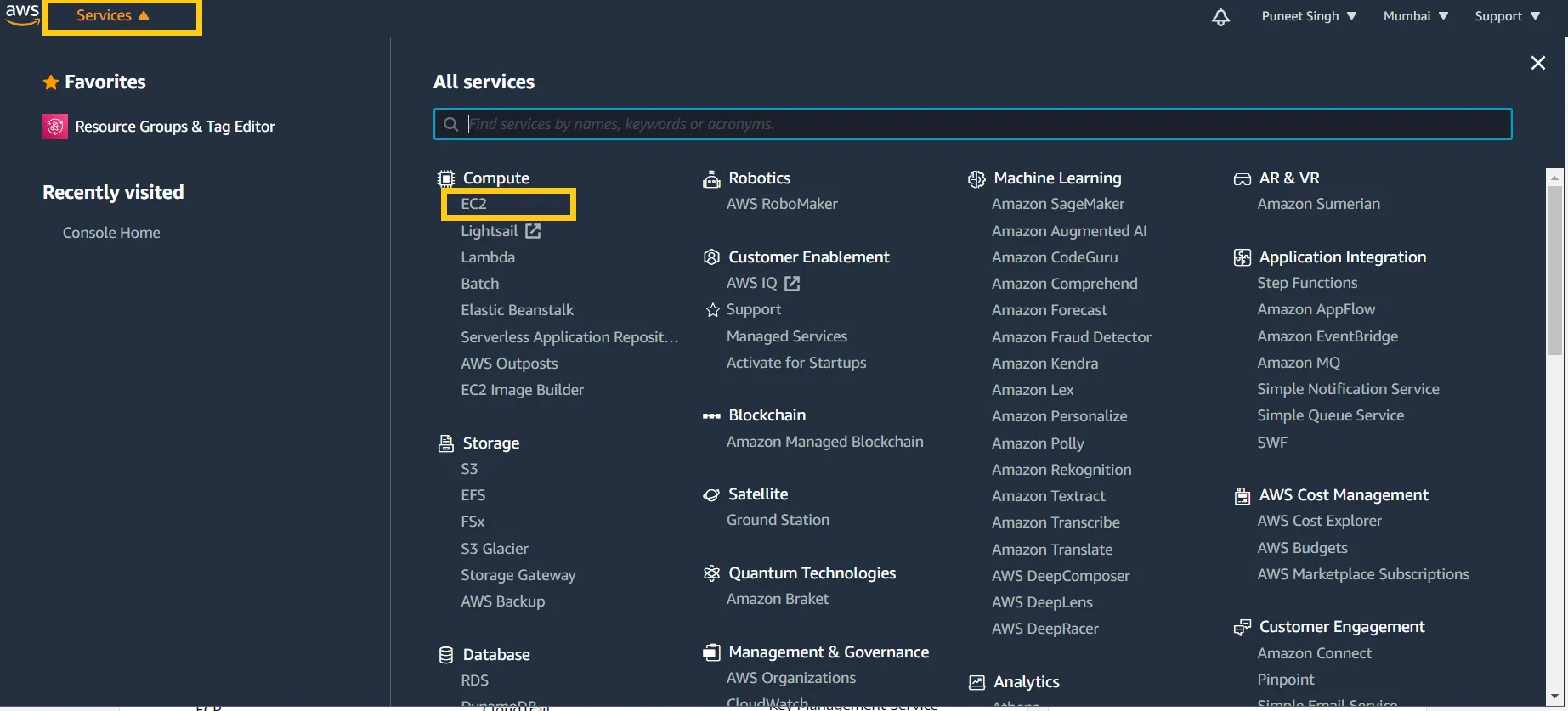Open Amazon SageMaker
The height and width of the screenshot is (711, 1568).
coord(1058,204)
